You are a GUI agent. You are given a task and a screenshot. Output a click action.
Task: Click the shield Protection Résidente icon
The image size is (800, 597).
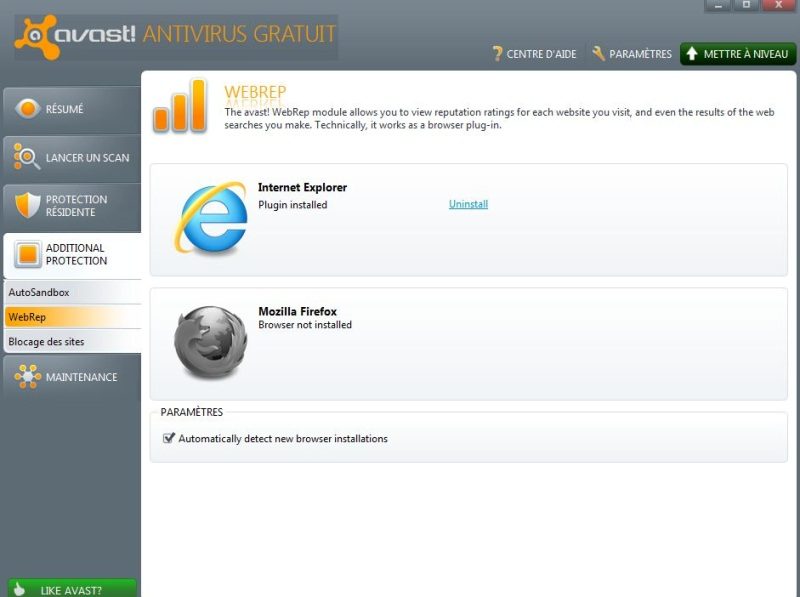point(27,205)
